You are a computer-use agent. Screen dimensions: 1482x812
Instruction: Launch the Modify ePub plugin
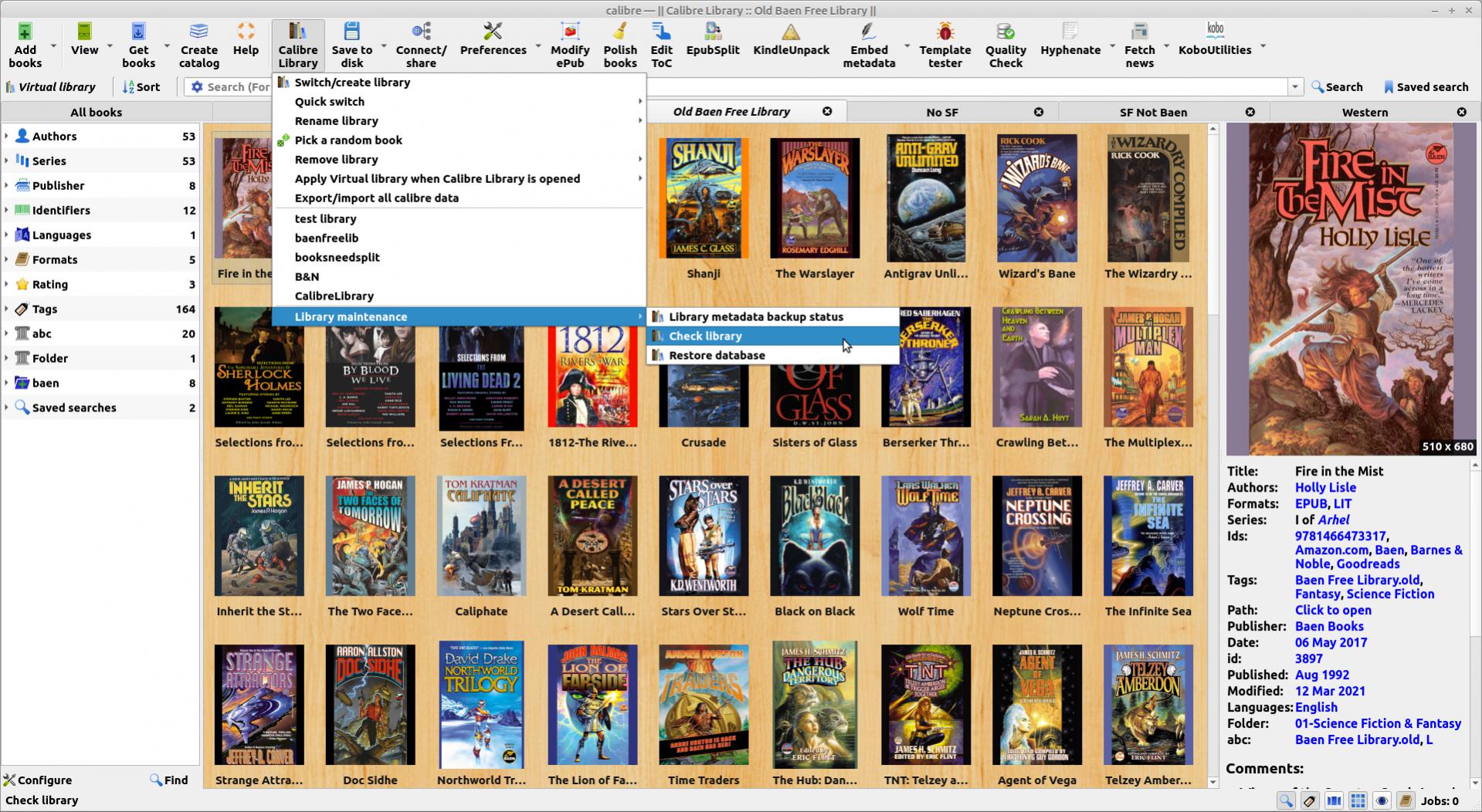[570, 45]
